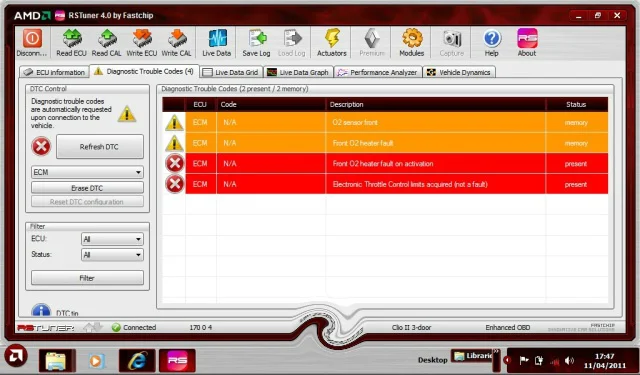Click the red X icon beside Refresh DTC
The width and height of the screenshot is (640, 375).
(41, 147)
